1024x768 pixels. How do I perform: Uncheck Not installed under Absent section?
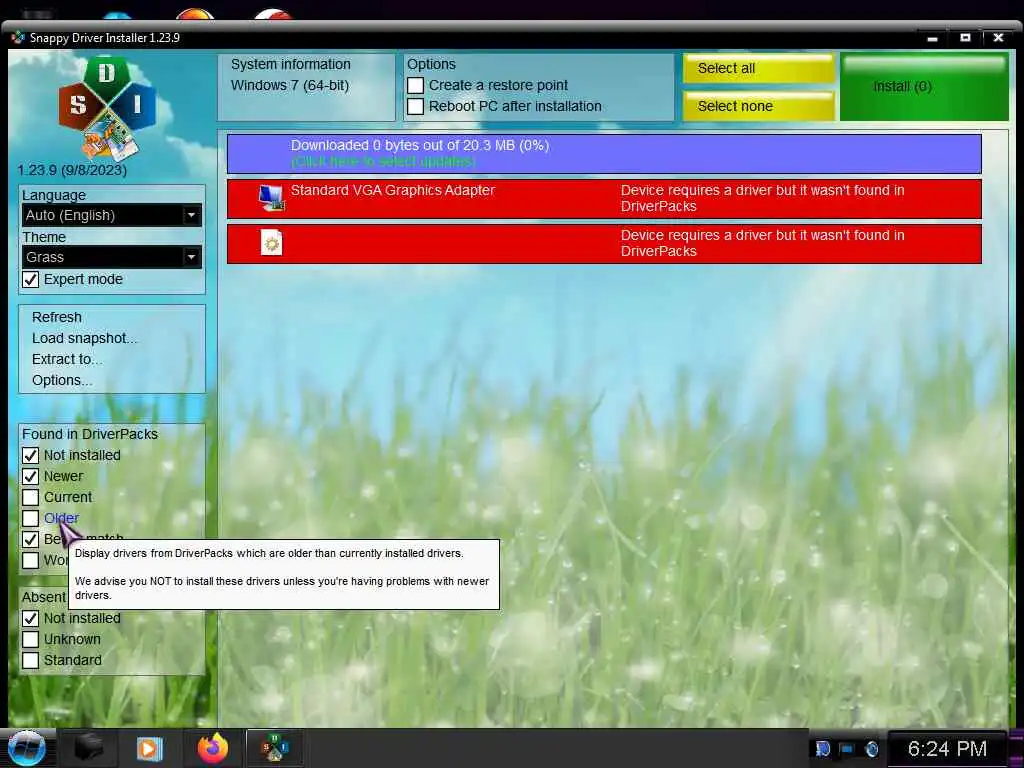pyautogui.click(x=31, y=618)
